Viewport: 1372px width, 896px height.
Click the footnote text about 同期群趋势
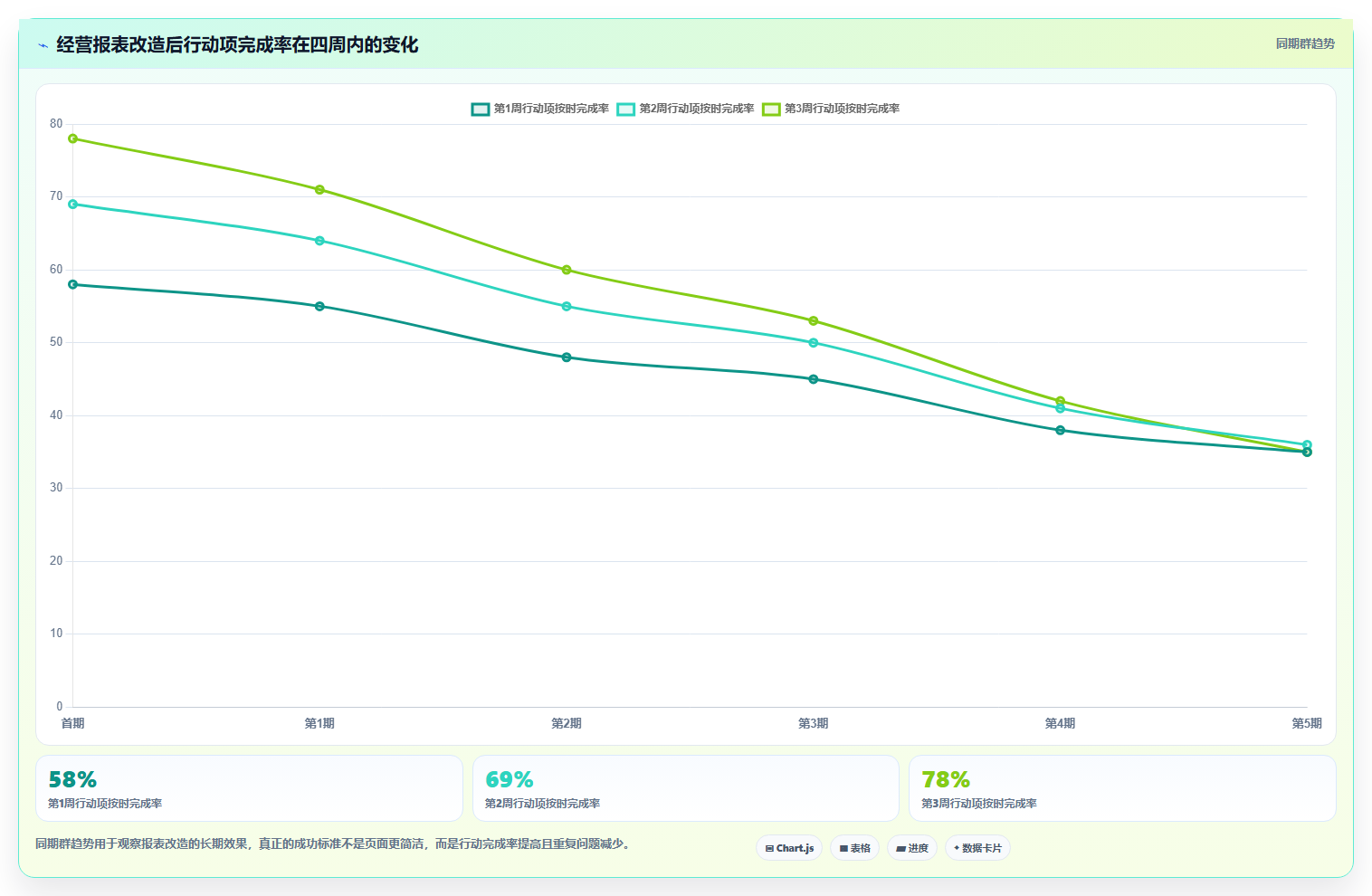(x=332, y=844)
